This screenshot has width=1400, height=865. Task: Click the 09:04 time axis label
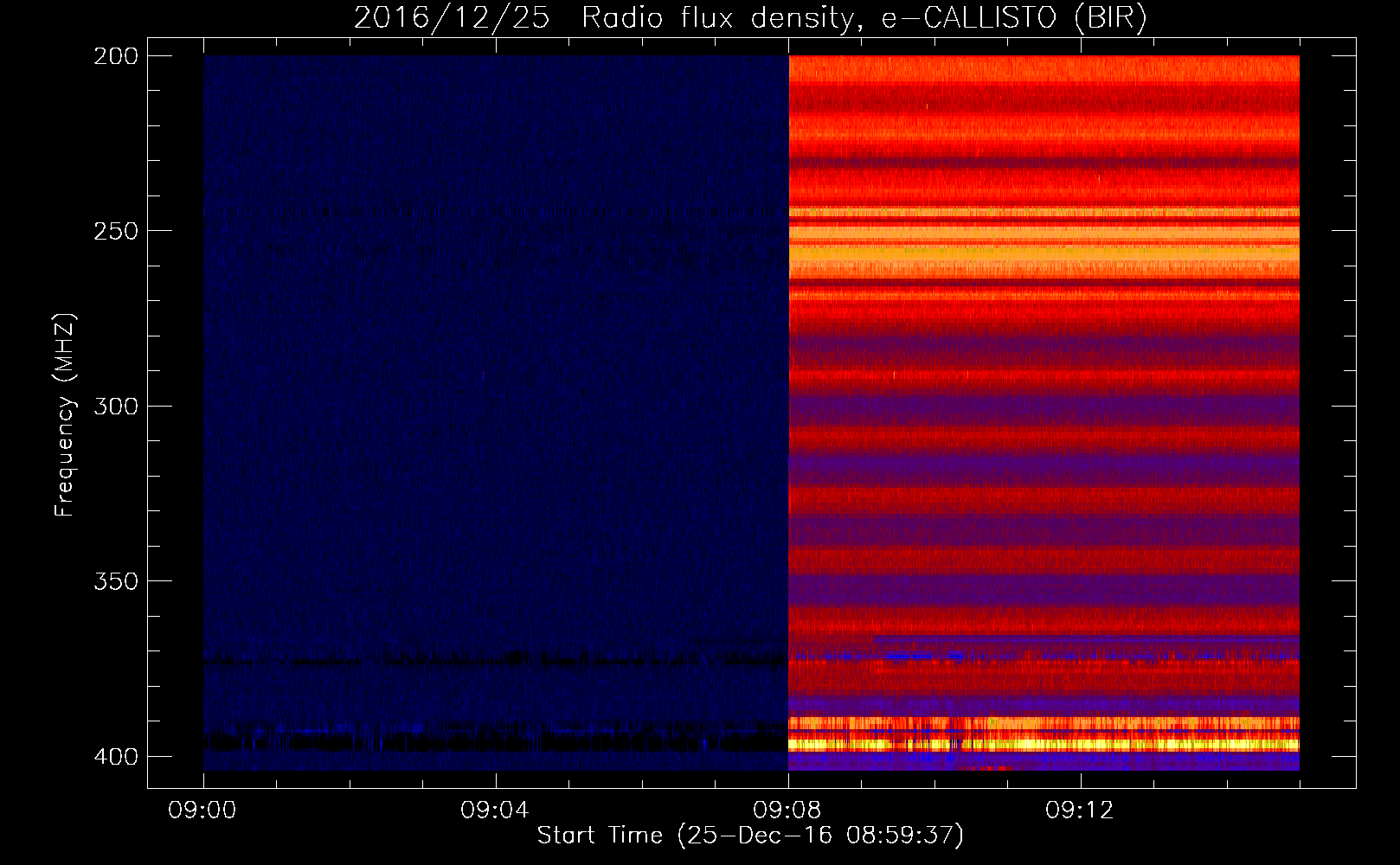click(495, 811)
